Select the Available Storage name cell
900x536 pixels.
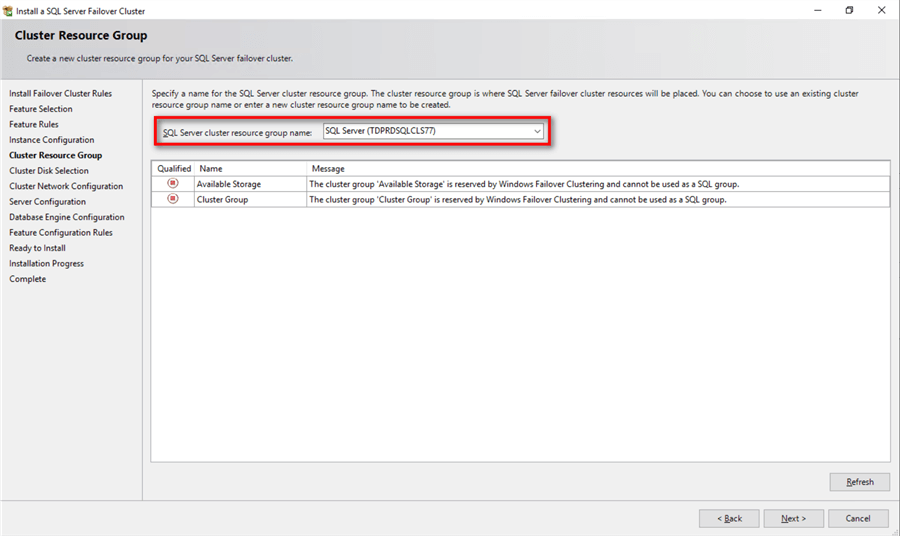250,184
